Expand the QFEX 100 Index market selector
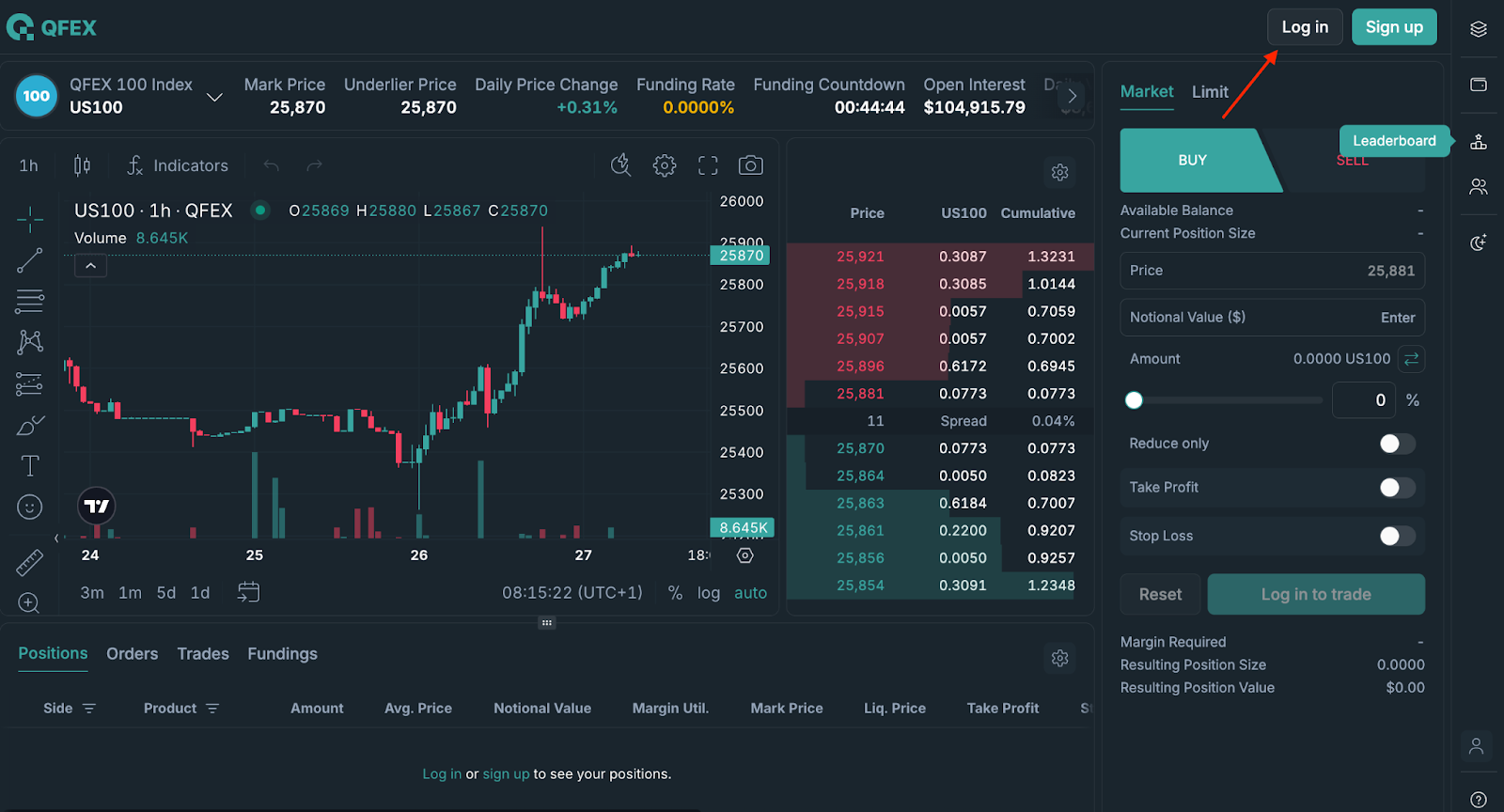Screen dimensions: 1504x812 pyautogui.click(x=214, y=97)
